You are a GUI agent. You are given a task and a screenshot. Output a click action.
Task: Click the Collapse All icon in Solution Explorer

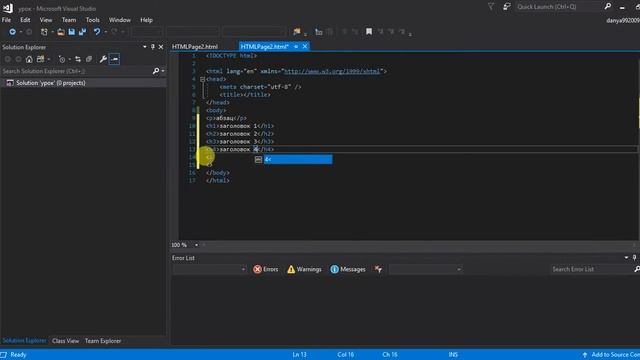pos(89,59)
